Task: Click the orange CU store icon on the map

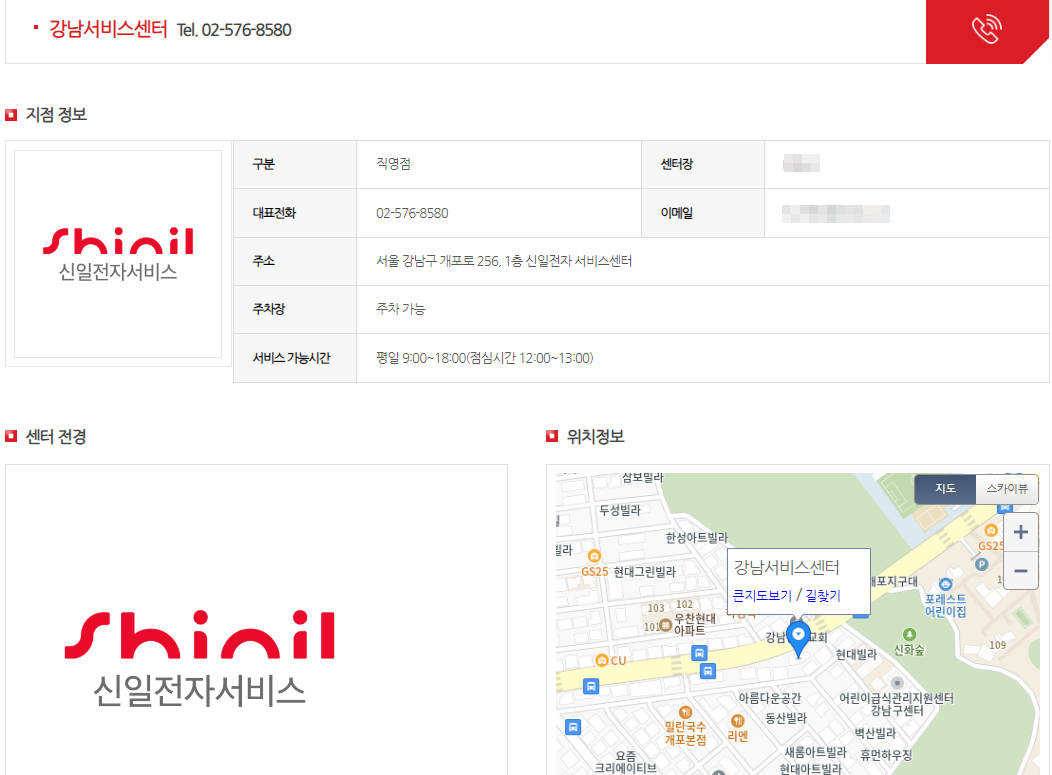Action: [x=603, y=658]
